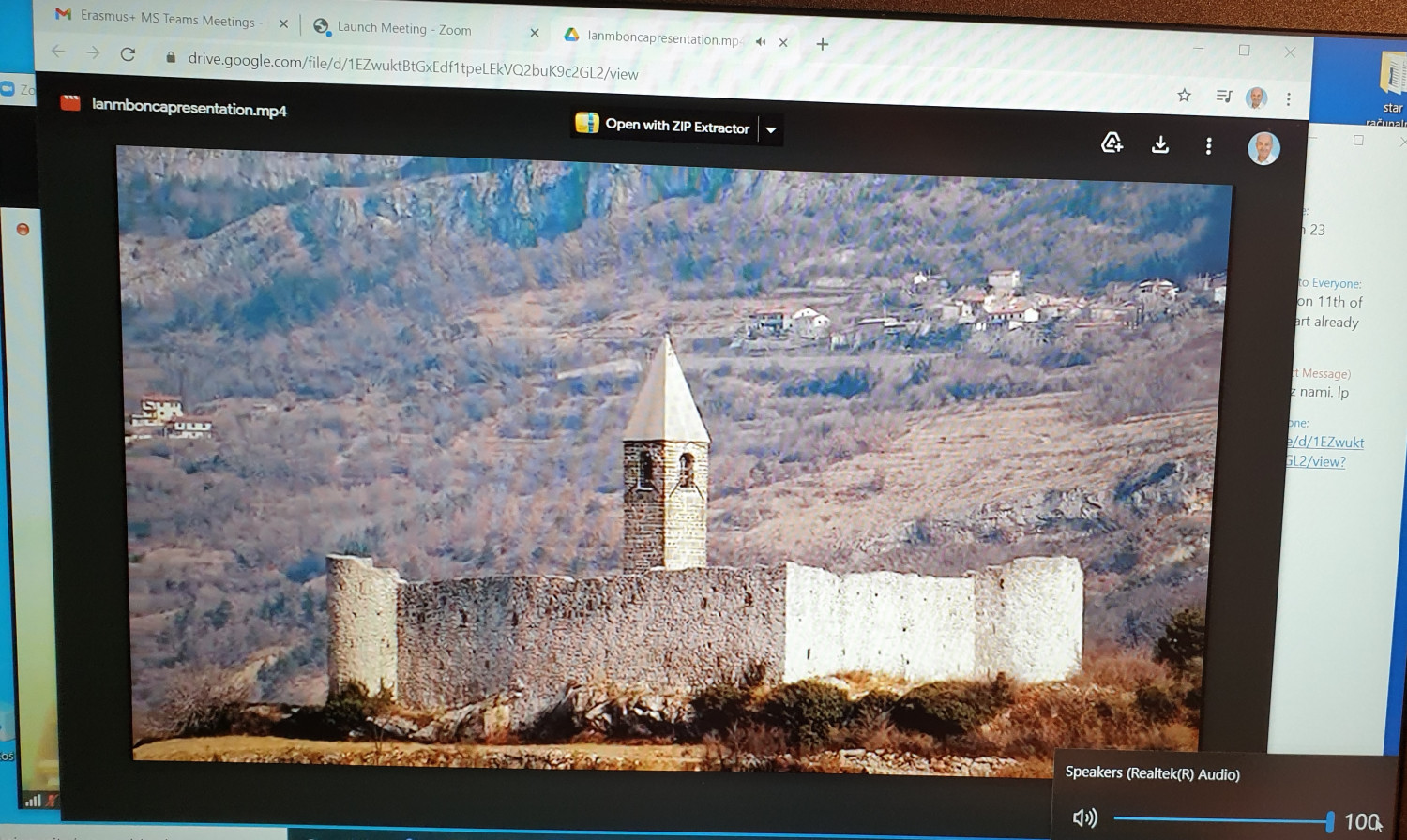Open the media controls icon in Chrome toolbar
The image size is (1407, 840).
1223,96
